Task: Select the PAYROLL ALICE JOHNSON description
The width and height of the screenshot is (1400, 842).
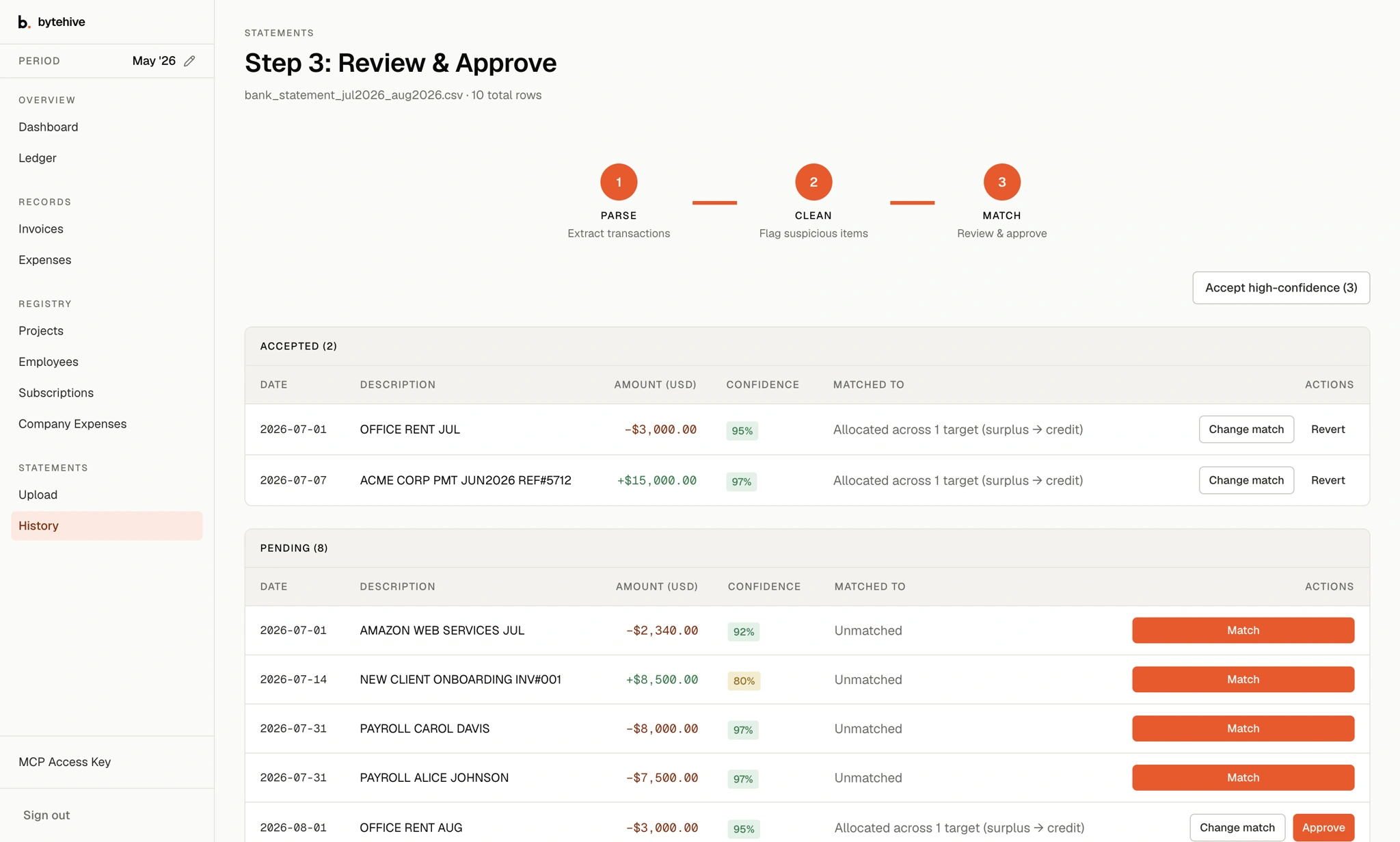Action: [435, 778]
